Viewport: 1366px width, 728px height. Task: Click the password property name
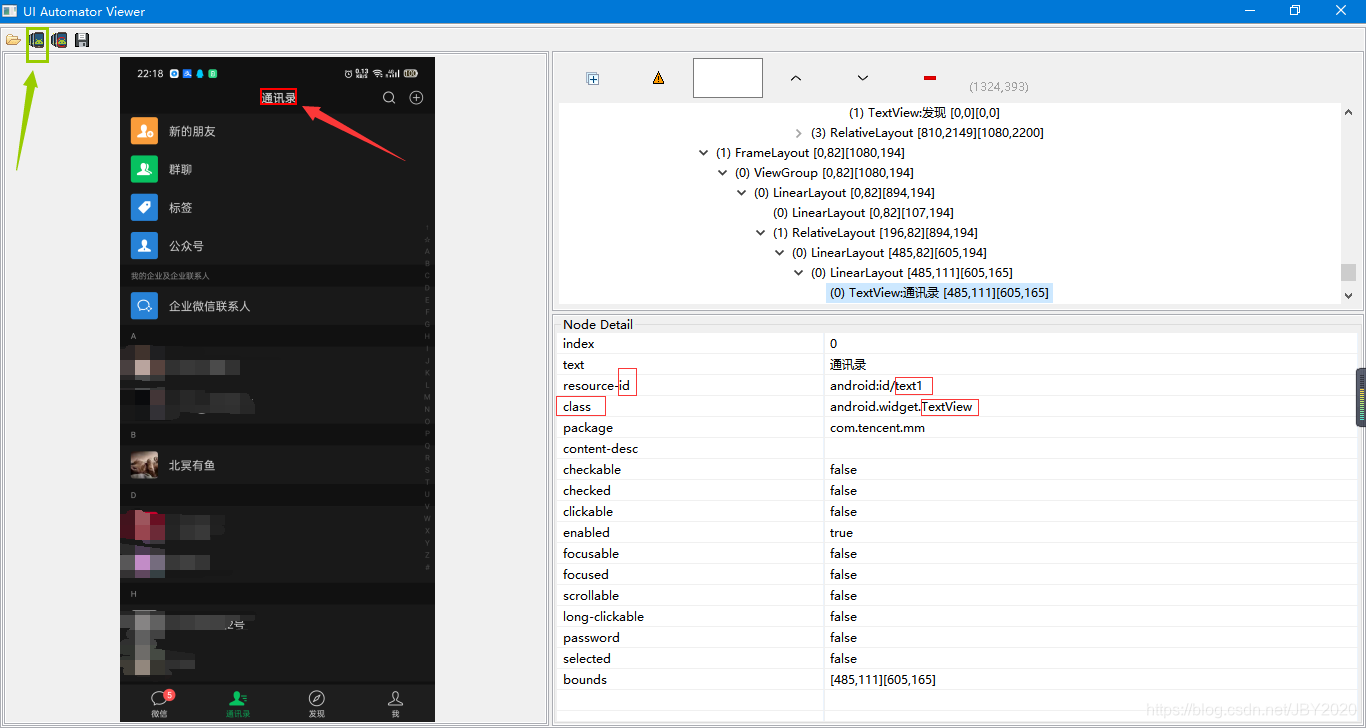(x=591, y=638)
